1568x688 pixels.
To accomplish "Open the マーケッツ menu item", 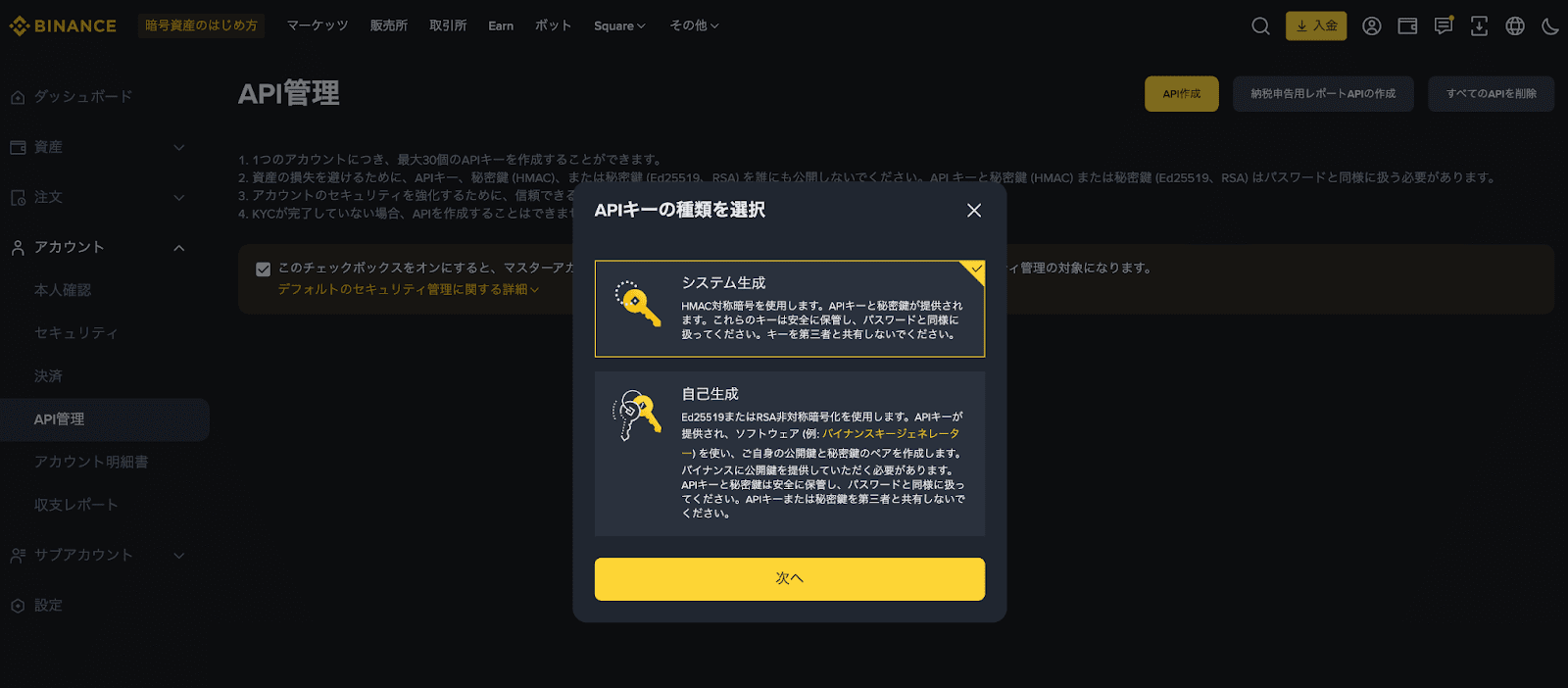I will point(318,26).
